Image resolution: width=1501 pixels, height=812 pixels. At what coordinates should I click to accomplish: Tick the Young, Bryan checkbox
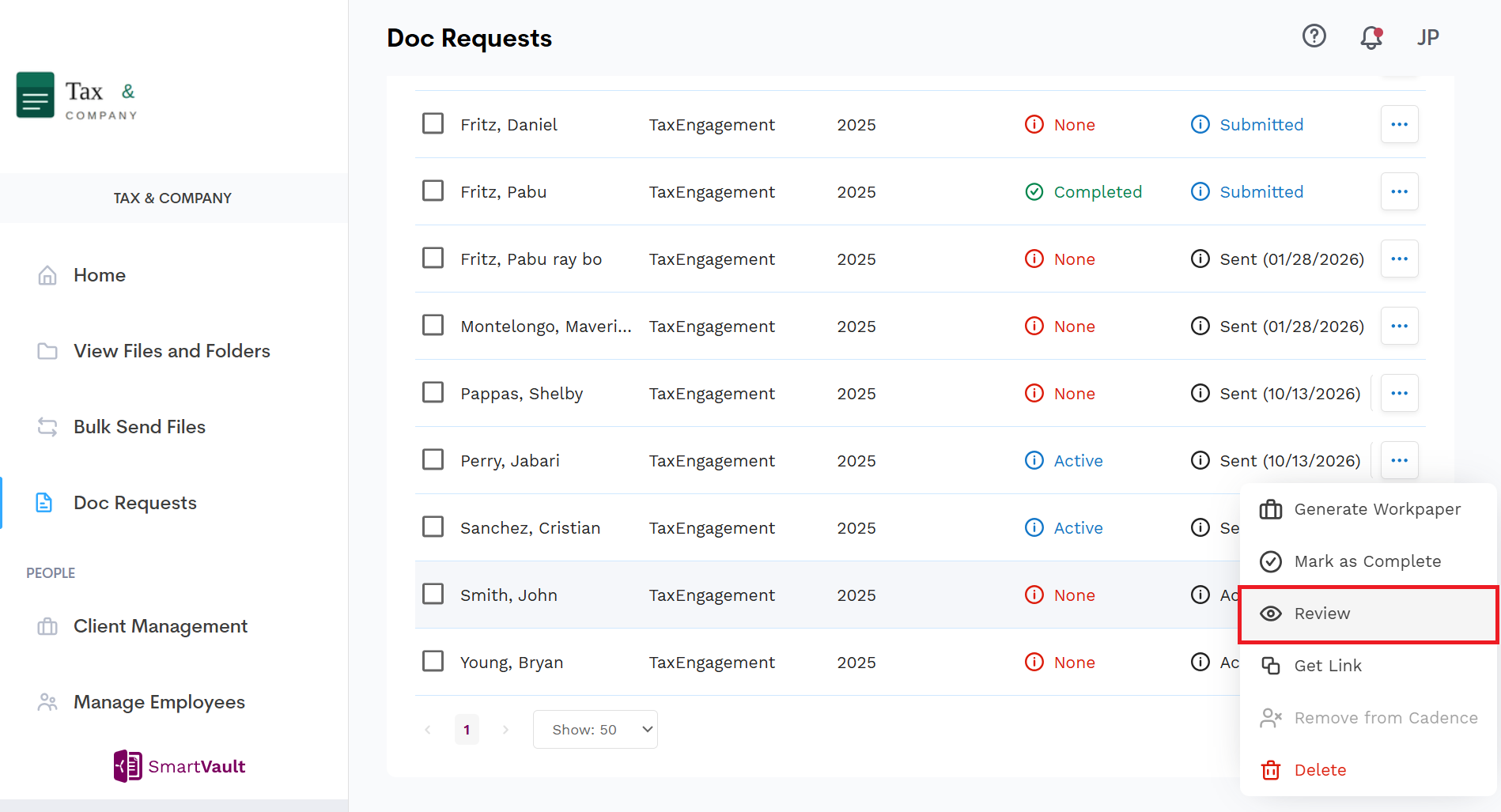(433, 661)
